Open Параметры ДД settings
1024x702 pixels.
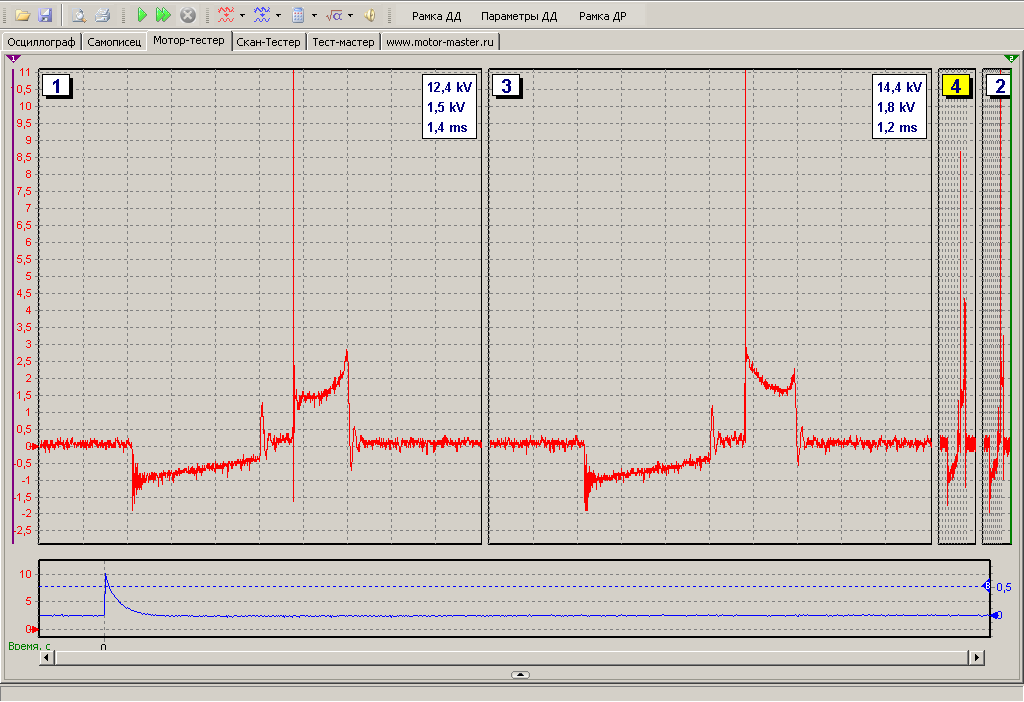coord(519,16)
